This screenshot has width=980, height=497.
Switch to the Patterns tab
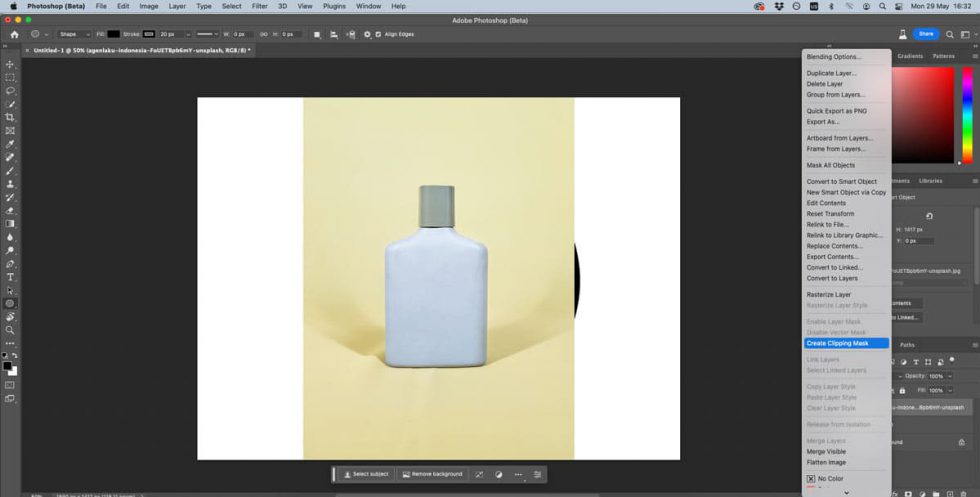[x=943, y=56]
